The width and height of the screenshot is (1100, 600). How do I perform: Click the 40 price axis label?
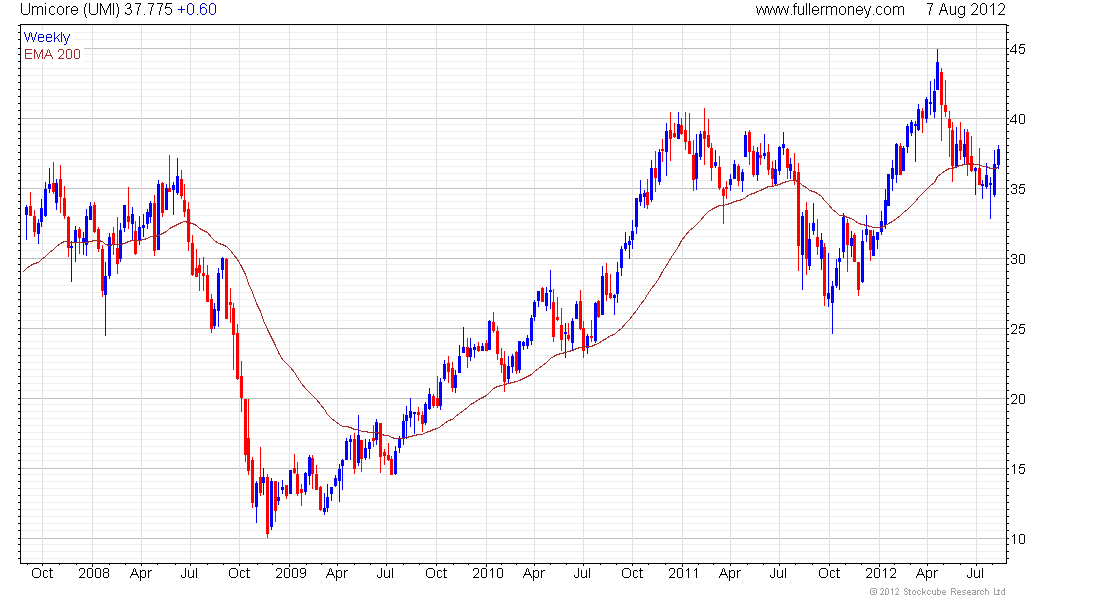(1017, 119)
